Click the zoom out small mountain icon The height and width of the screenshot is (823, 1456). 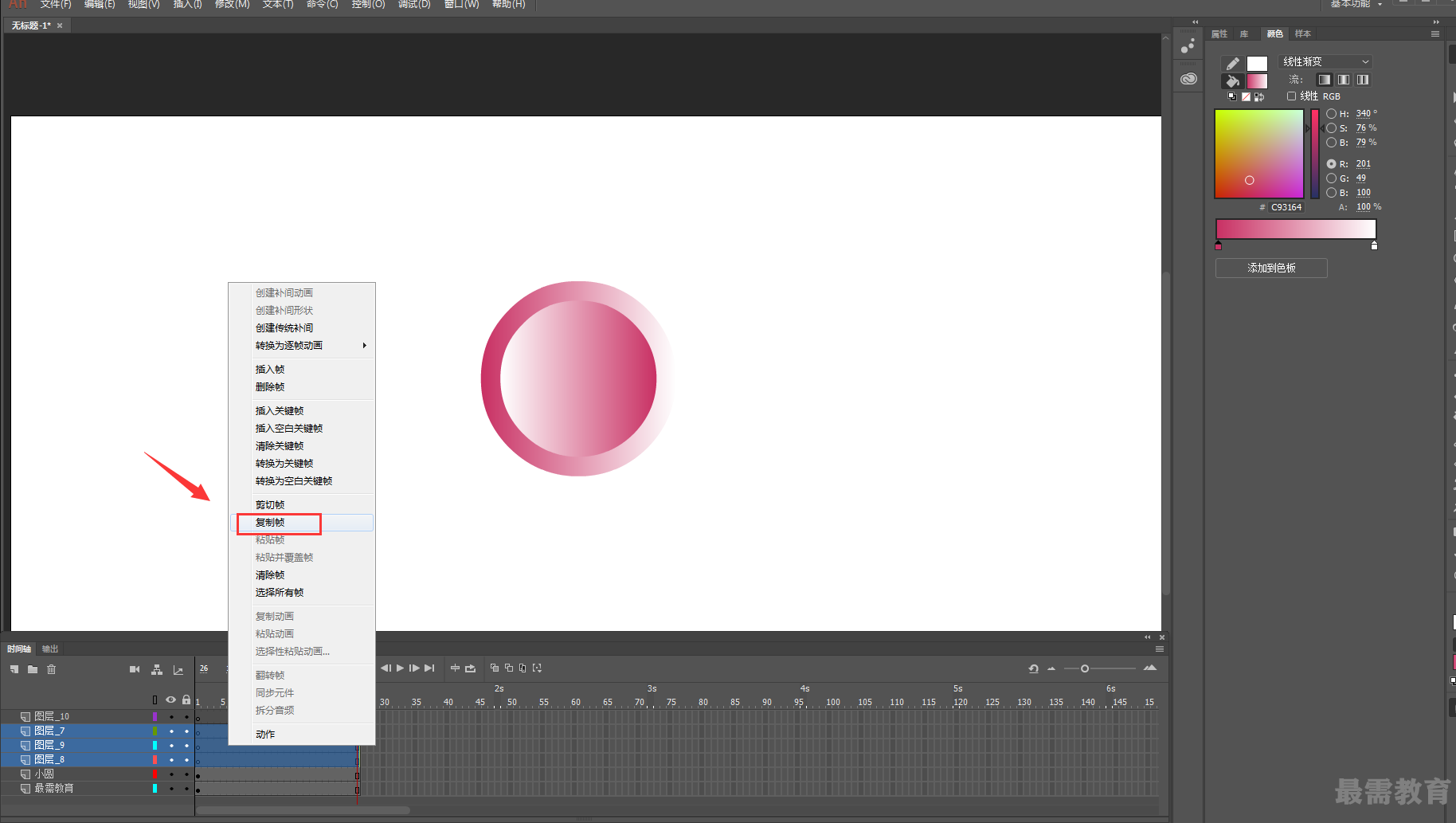(x=1051, y=669)
